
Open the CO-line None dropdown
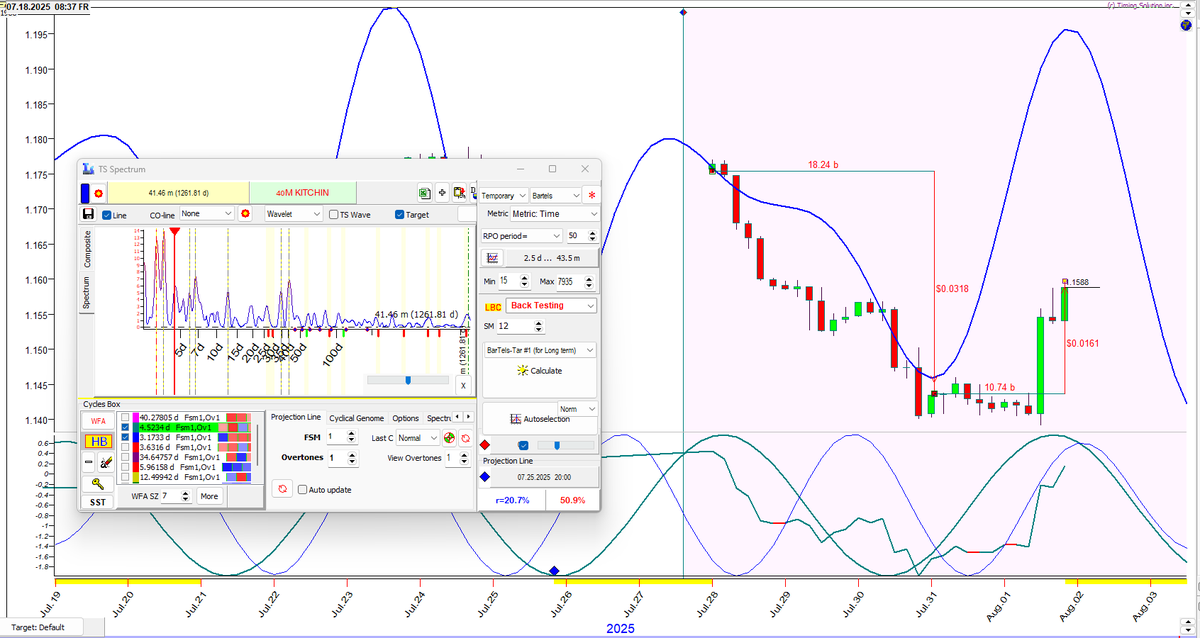[204, 213]
